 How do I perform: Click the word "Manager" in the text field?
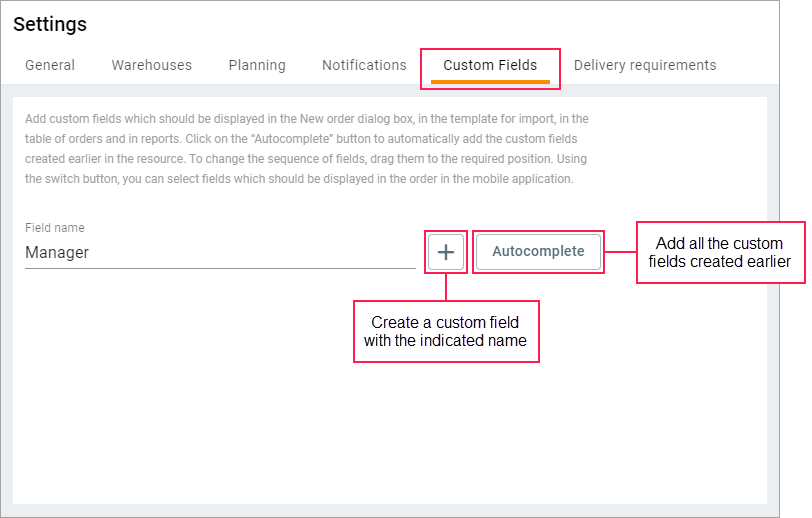coord(57,253)
